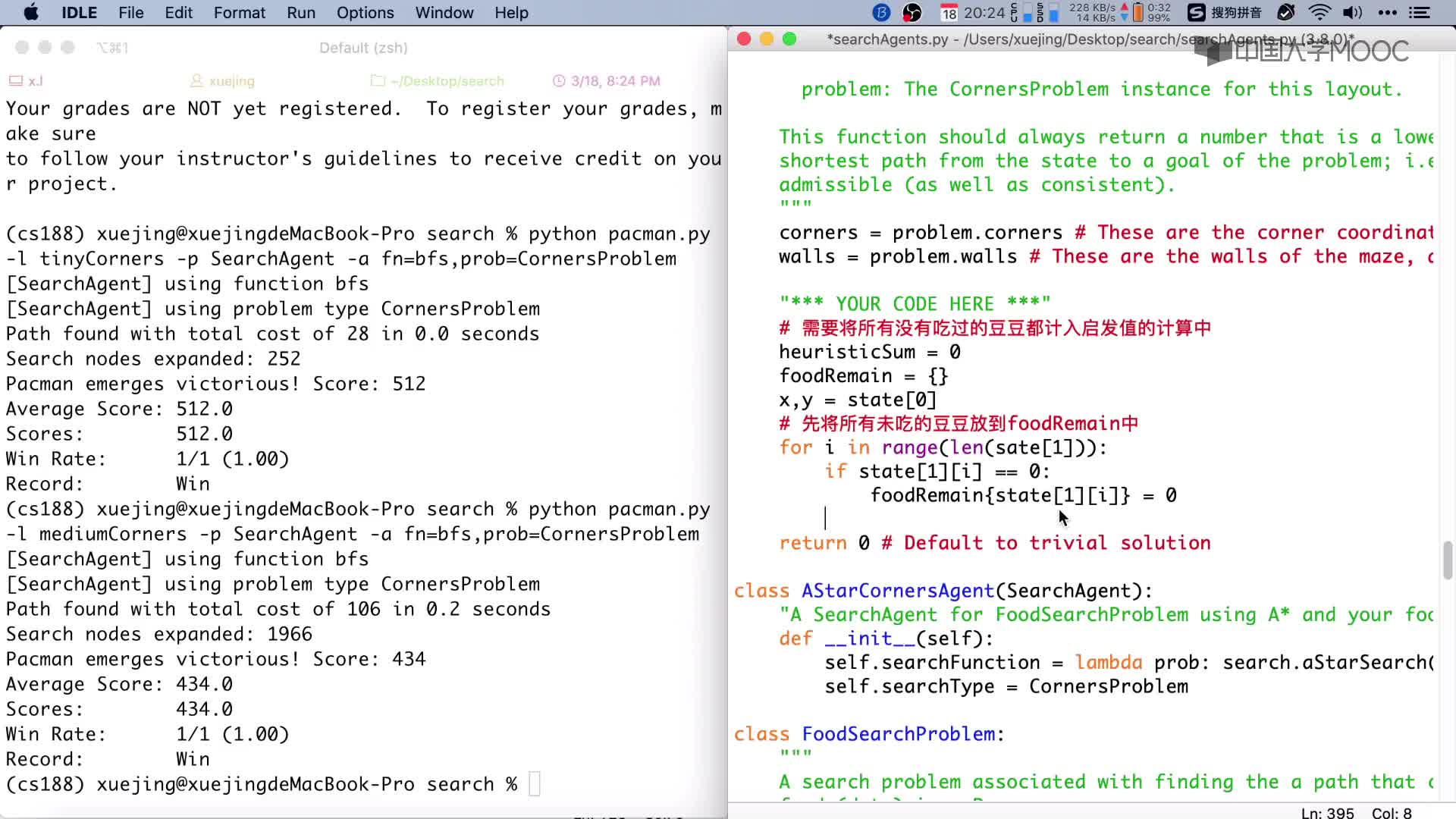Click the blue B menu bar icon

(881, 12)
